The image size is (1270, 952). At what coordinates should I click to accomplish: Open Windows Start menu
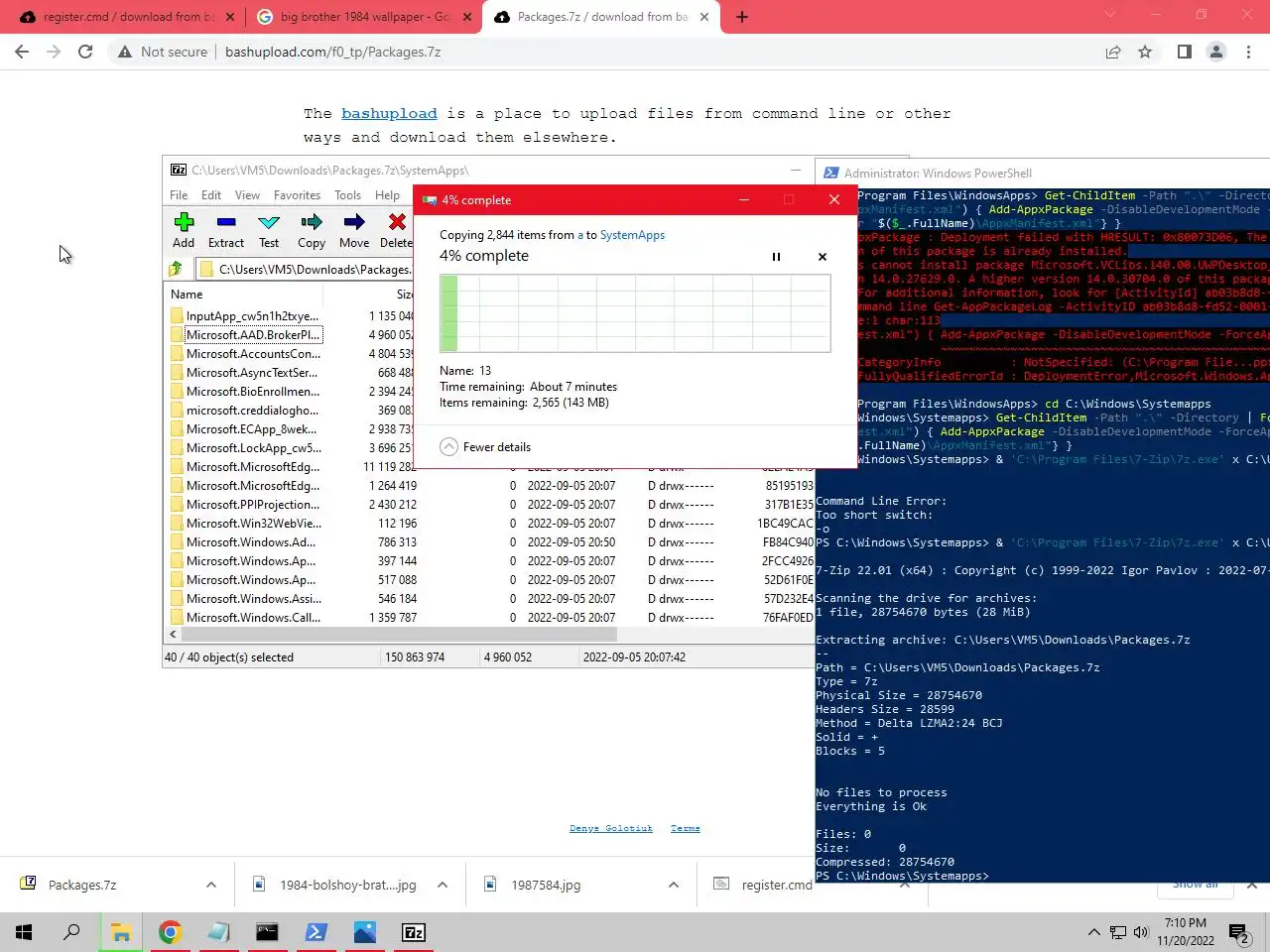[24, 932]
